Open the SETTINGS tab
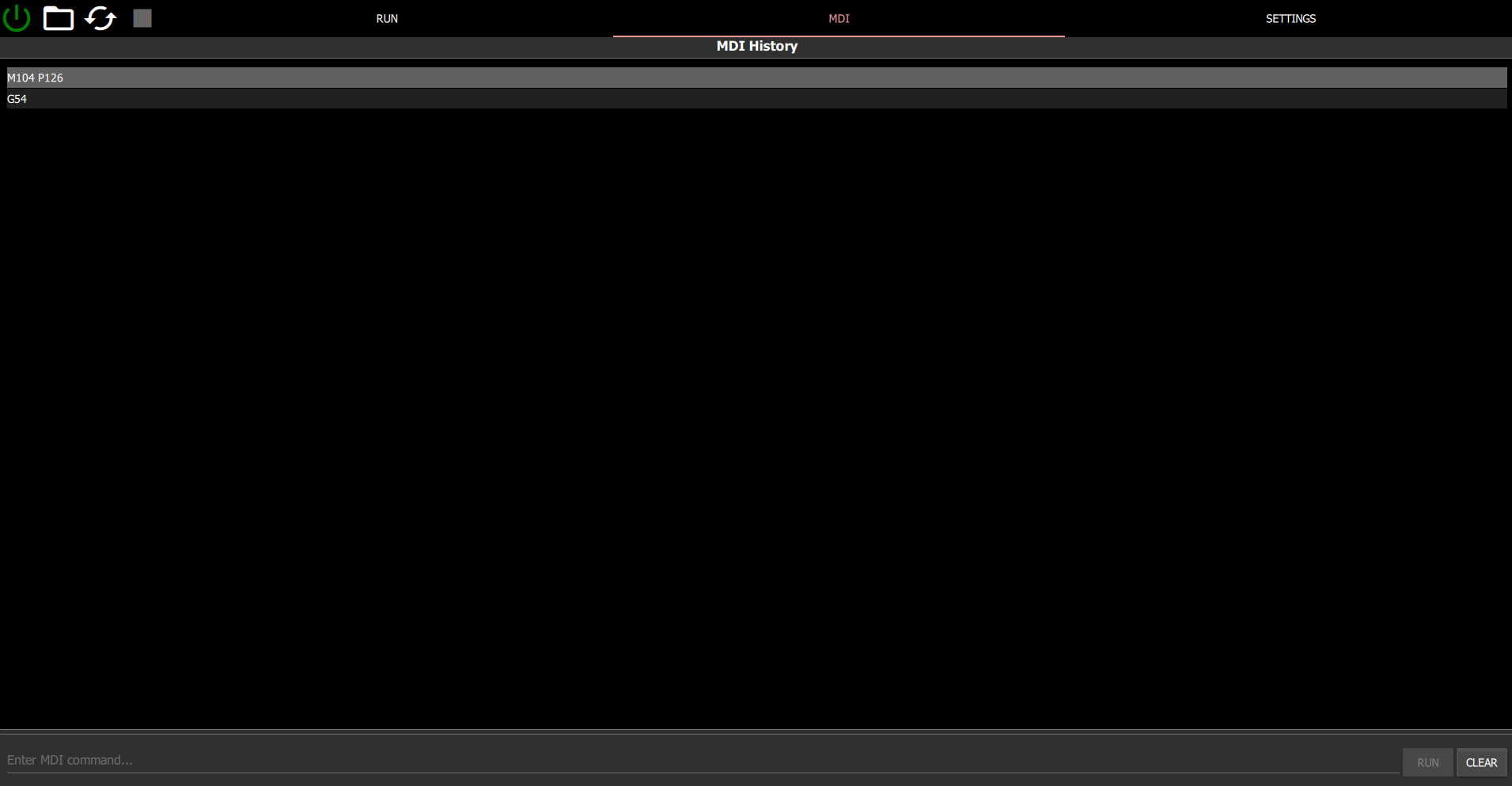Image resolution: width=1512 pixels, height=786 pixels. click(x=1290, y=18)
